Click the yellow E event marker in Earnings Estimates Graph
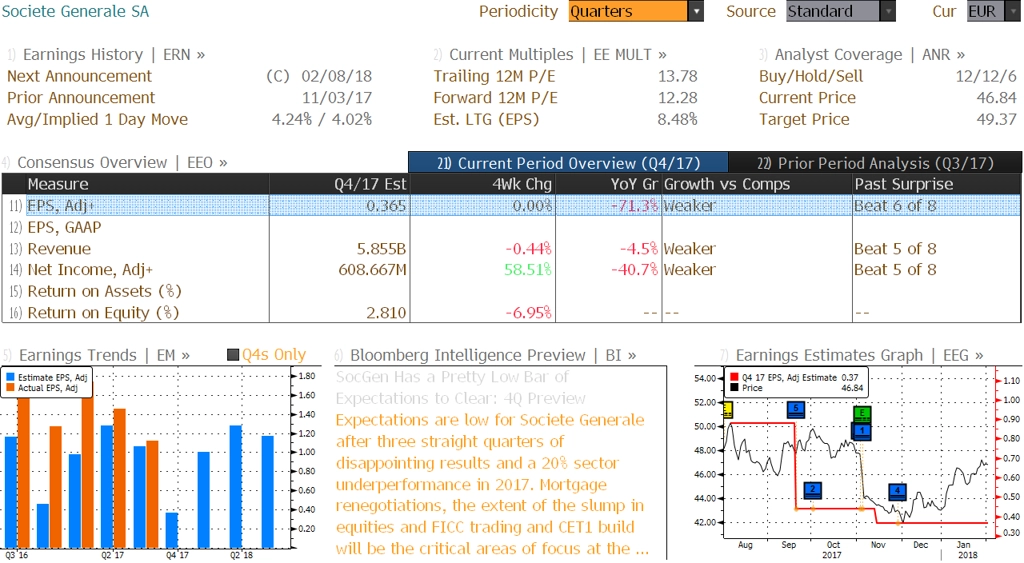 click(x=728, y=410)
